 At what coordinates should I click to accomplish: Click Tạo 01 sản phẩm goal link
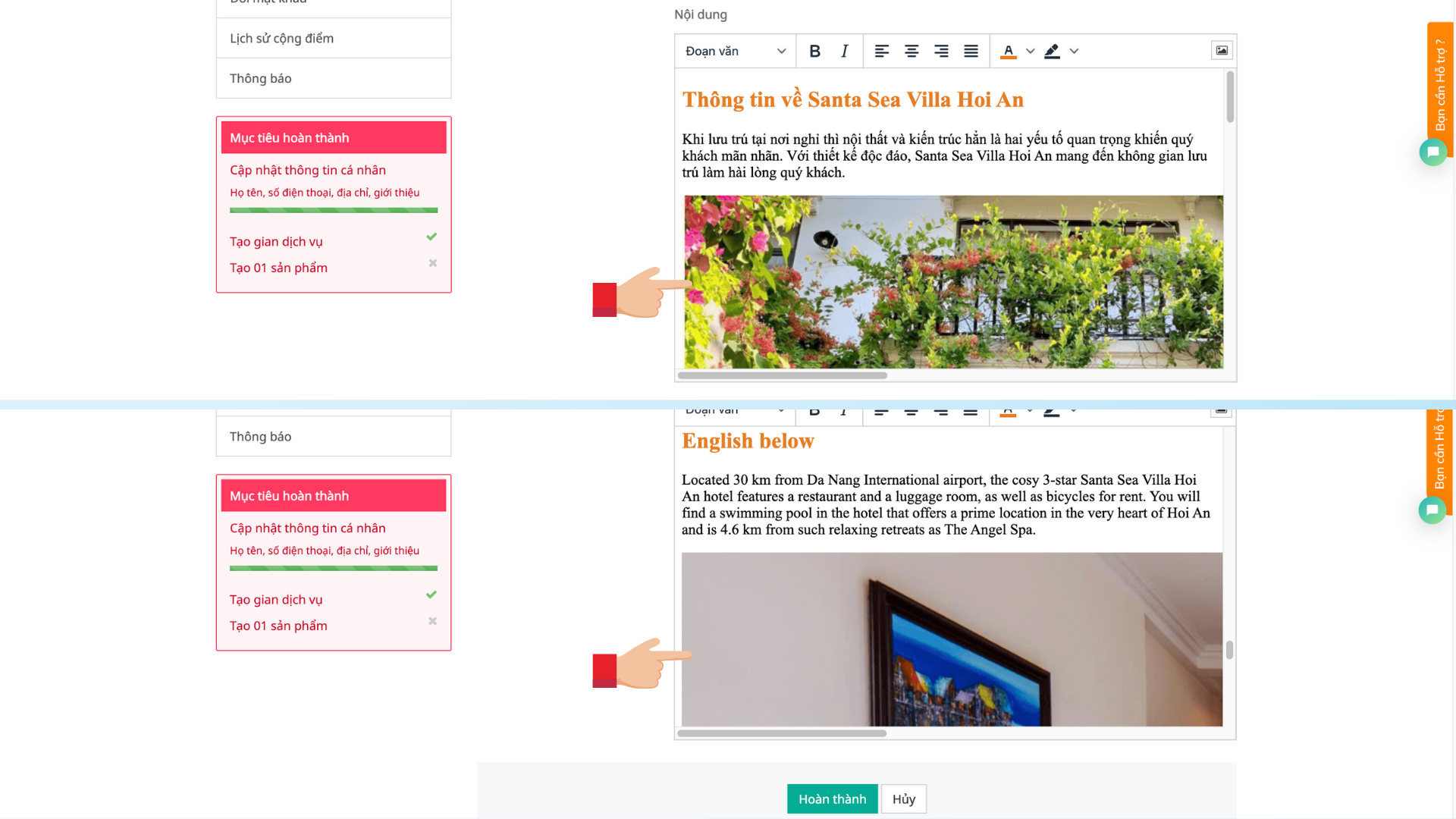pos(278,268)
